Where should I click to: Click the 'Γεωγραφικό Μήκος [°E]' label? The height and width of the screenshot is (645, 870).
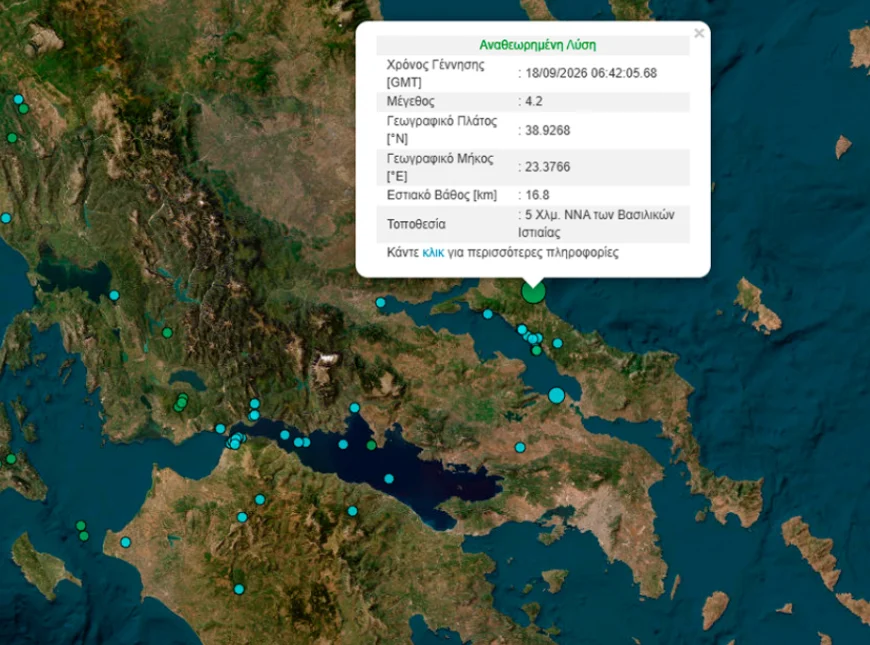[440, 167]
